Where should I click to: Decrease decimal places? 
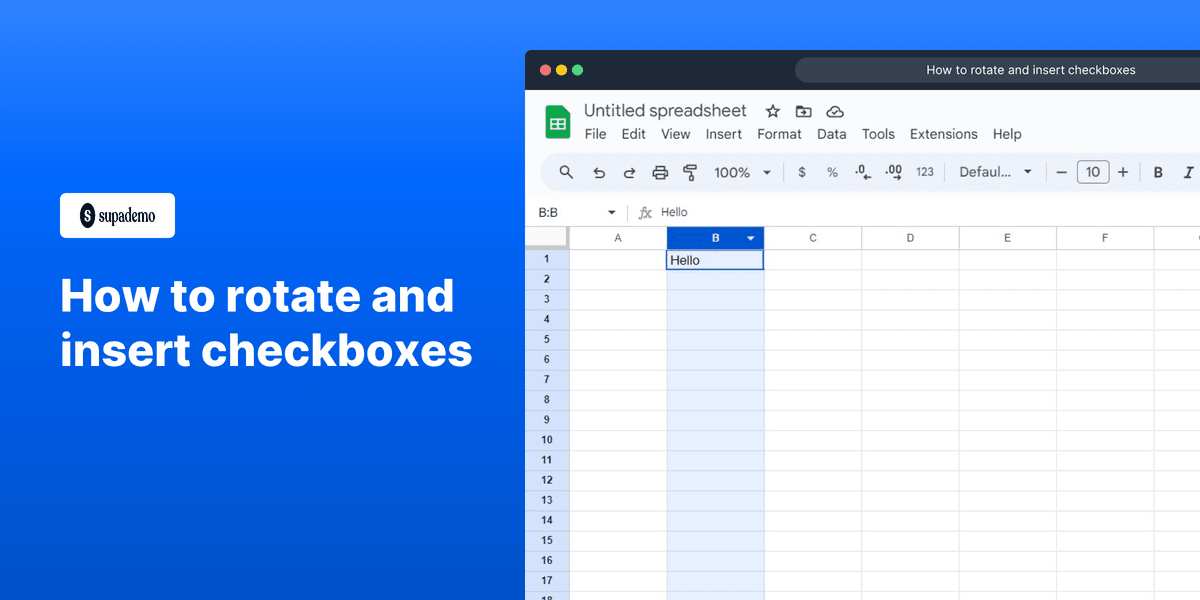click(x=862, y=172)
